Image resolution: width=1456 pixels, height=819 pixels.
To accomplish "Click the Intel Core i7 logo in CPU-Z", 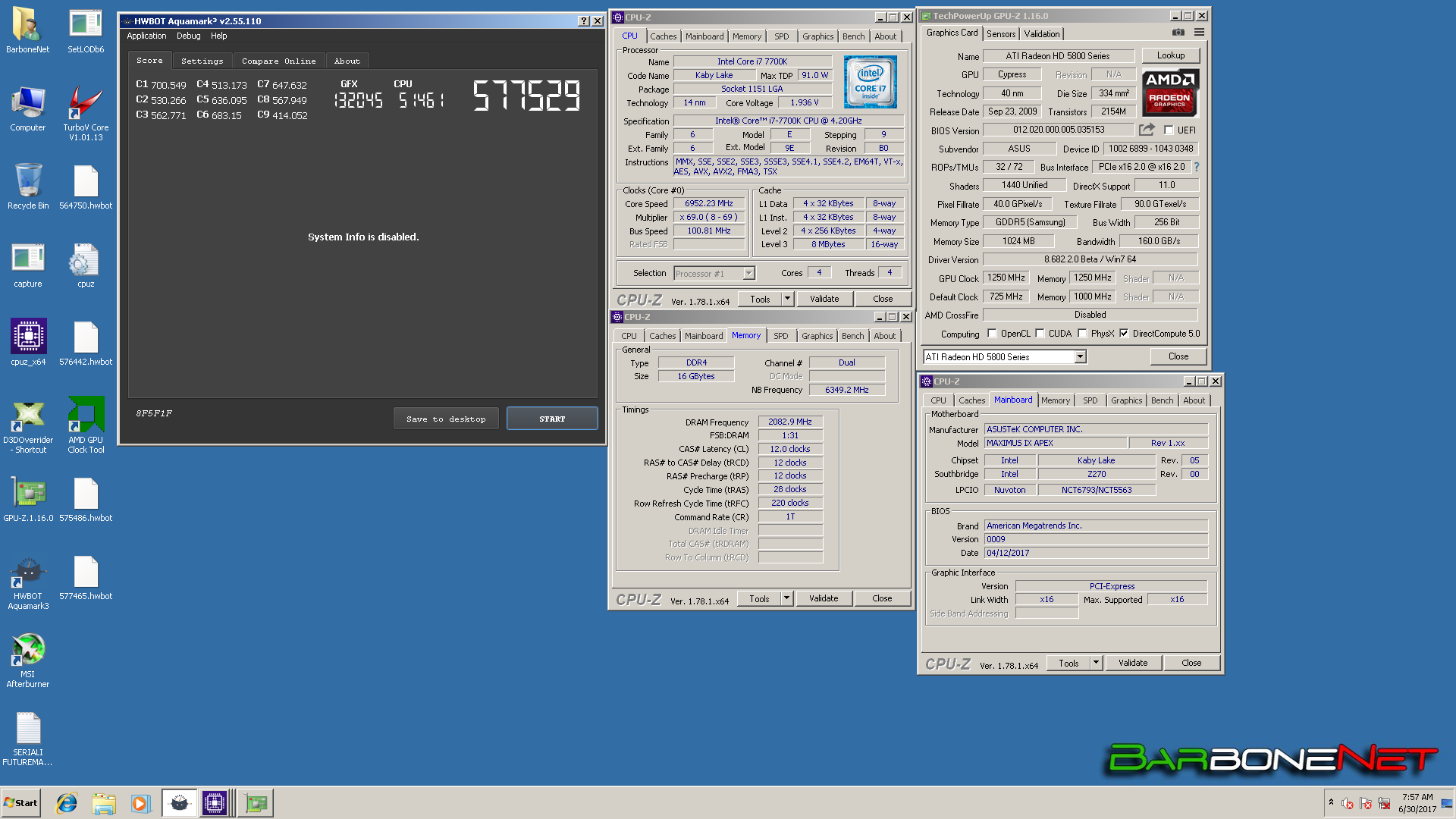I will [x=871, y=82].
